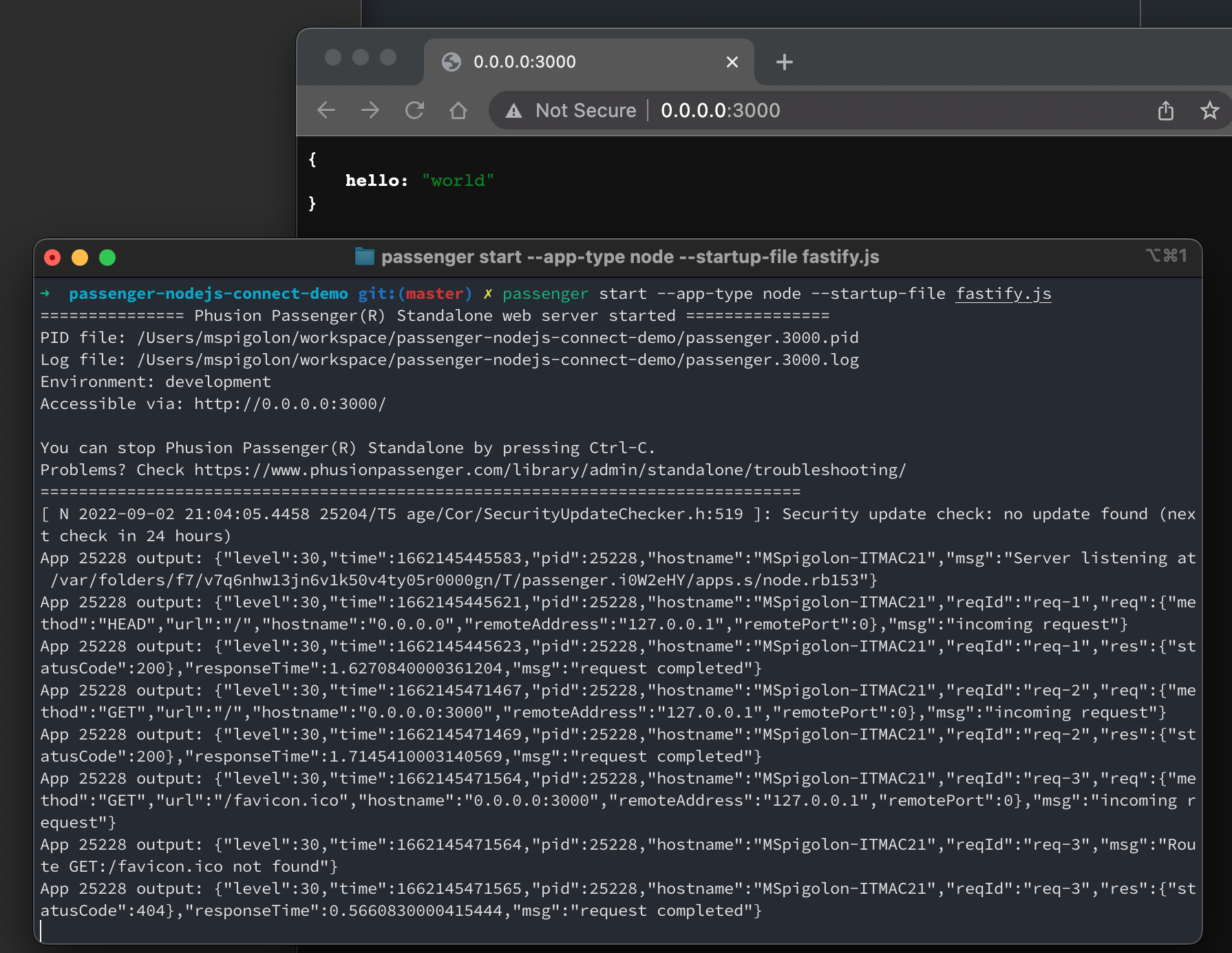Zoom the terminal with green button
This screenshot has height=953, width=1232.
(x=107, y=258)
